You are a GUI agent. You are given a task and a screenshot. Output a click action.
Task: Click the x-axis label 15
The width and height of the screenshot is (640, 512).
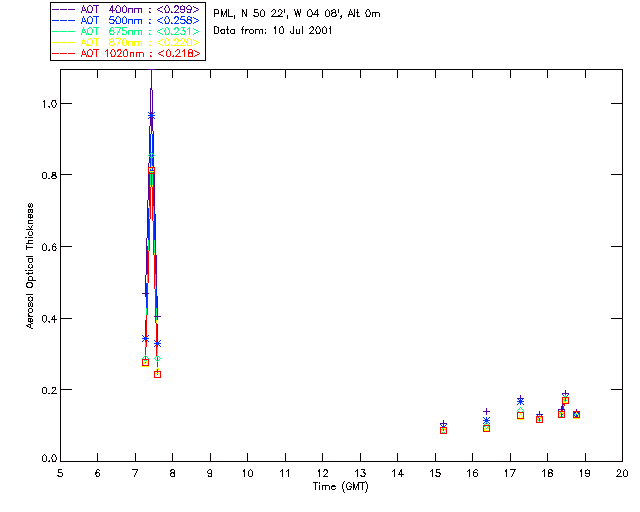click(435, 473)
